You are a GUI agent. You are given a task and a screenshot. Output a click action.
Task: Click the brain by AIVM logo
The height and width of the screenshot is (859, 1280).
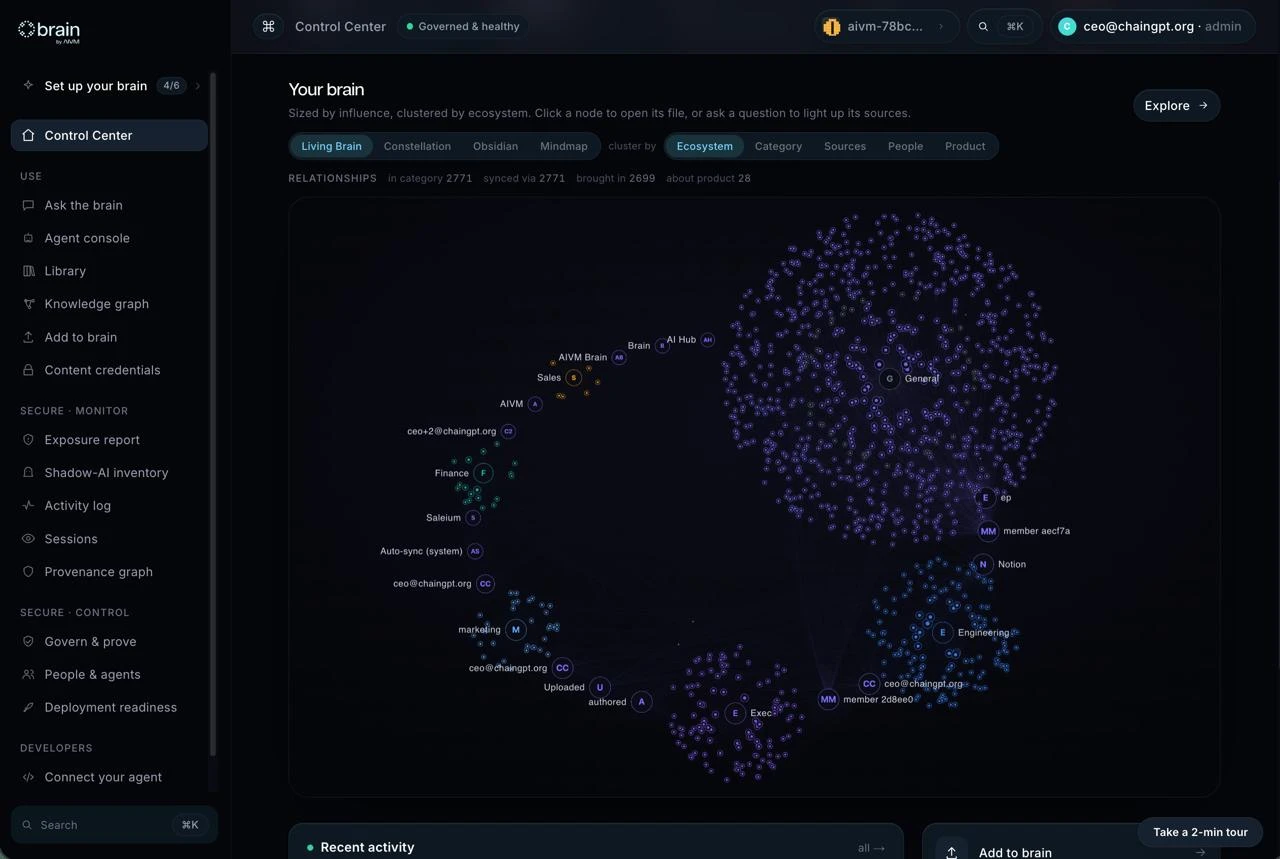tap(49, 31)
